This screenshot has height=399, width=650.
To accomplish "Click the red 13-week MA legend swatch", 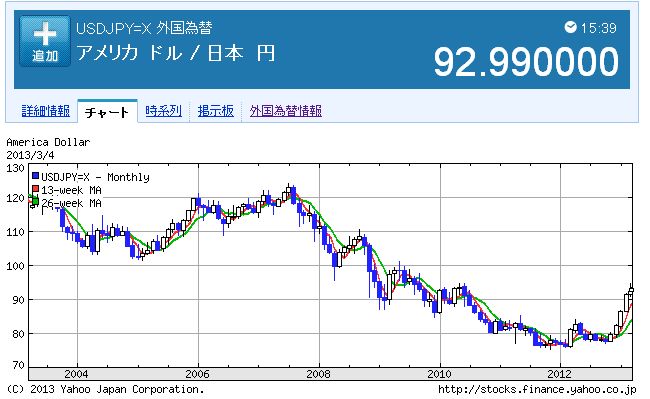I will pyautogui.click(x=36, y=189).
